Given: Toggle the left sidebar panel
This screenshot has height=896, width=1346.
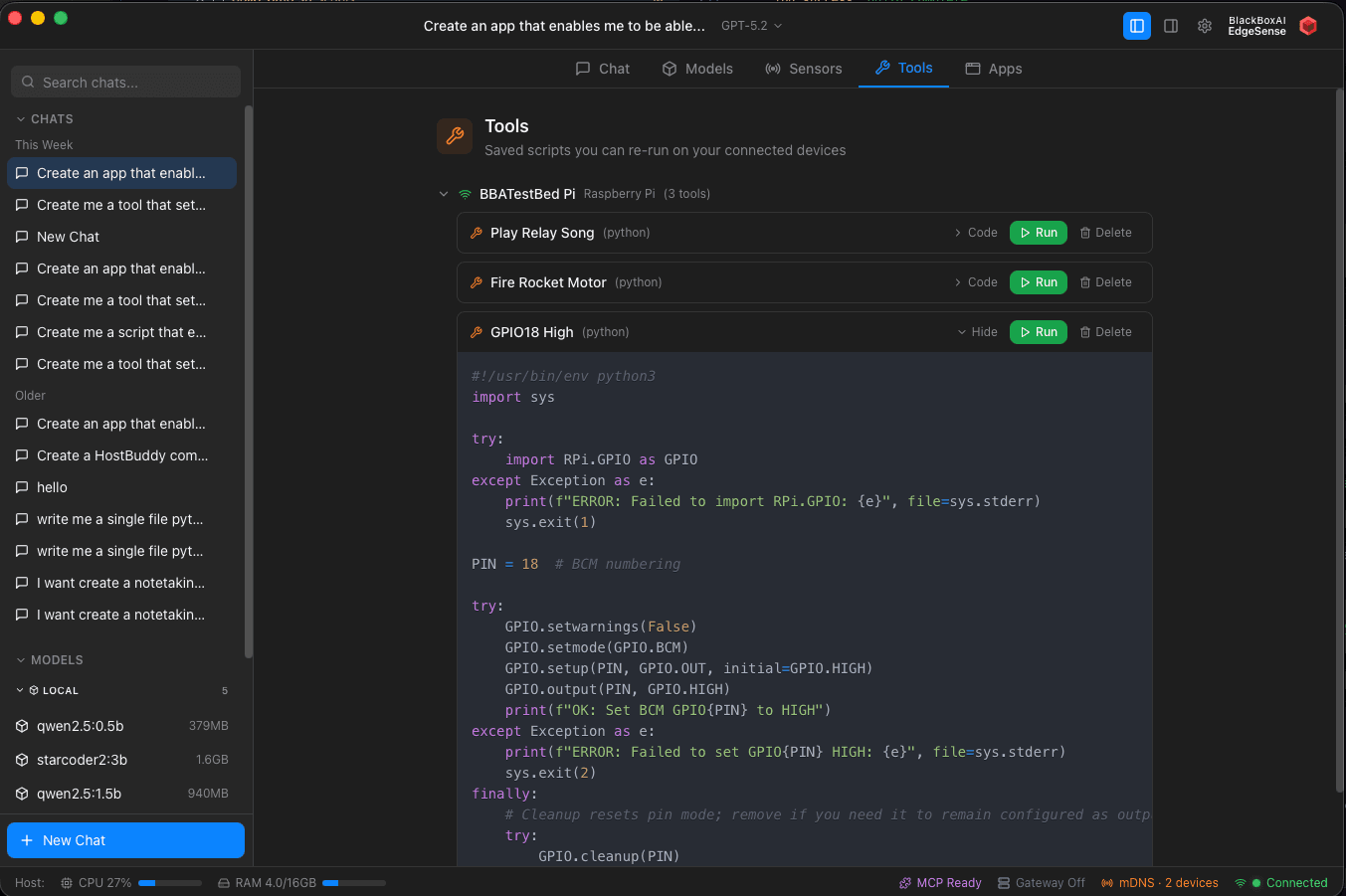Looking at the screenshot, I should point(1136,26).
